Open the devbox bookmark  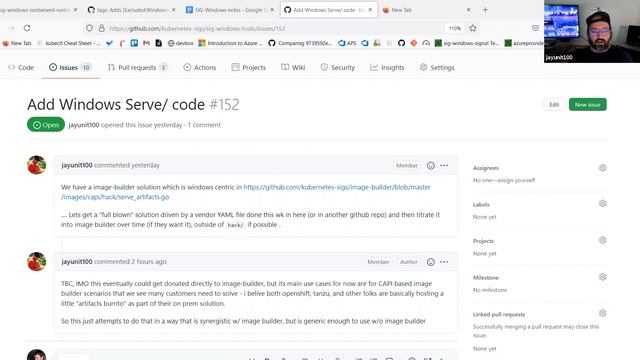pos(180,43)
